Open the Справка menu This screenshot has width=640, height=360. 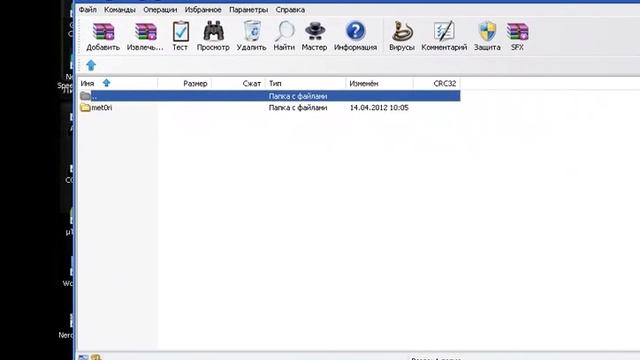pos(290,9)
